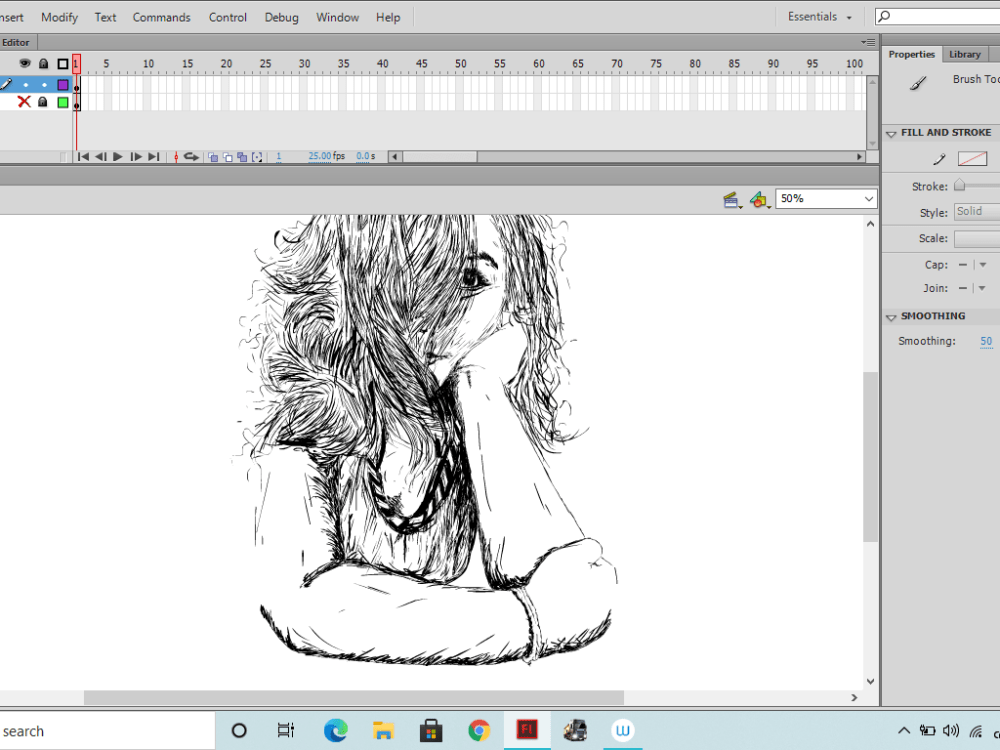This screenshot has height=750, width=1000.
Task: Open the Modify Onion Markers icon
Action: pos(257,157)
